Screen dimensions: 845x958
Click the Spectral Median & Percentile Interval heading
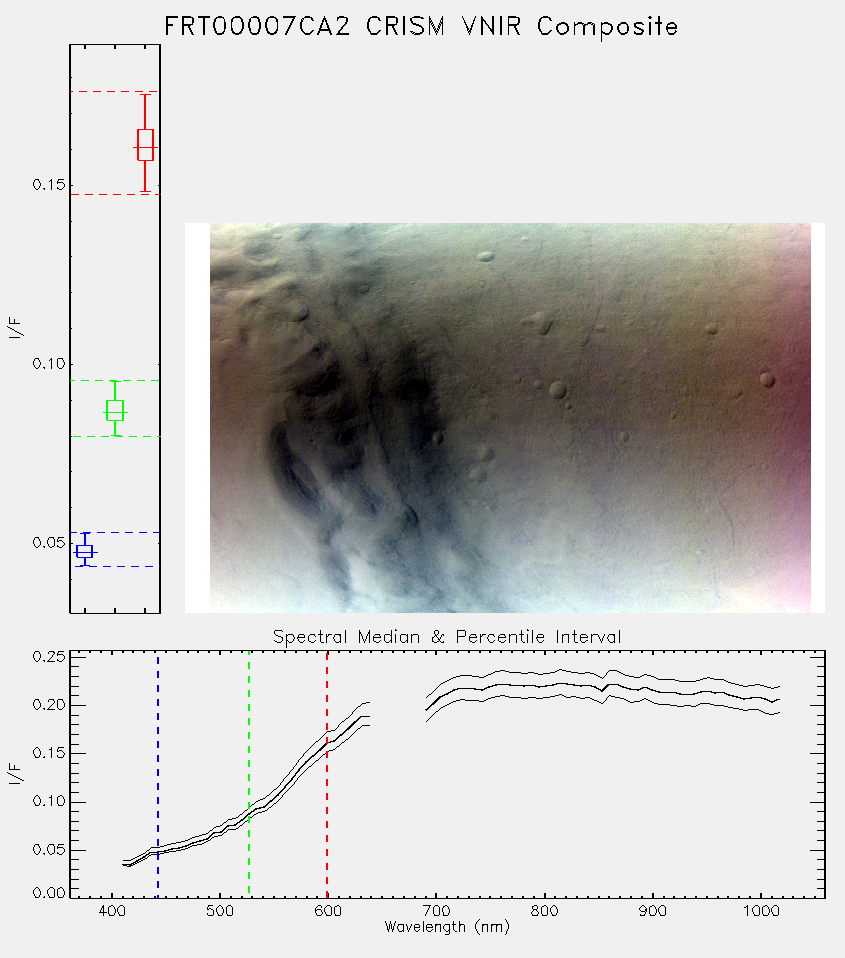(x=447, y=637)
